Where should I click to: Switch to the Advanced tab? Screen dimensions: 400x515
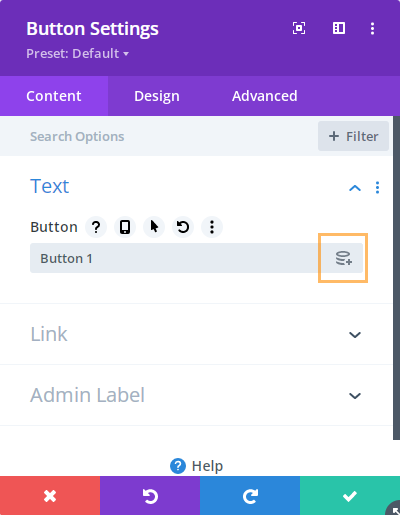[265, 96]
